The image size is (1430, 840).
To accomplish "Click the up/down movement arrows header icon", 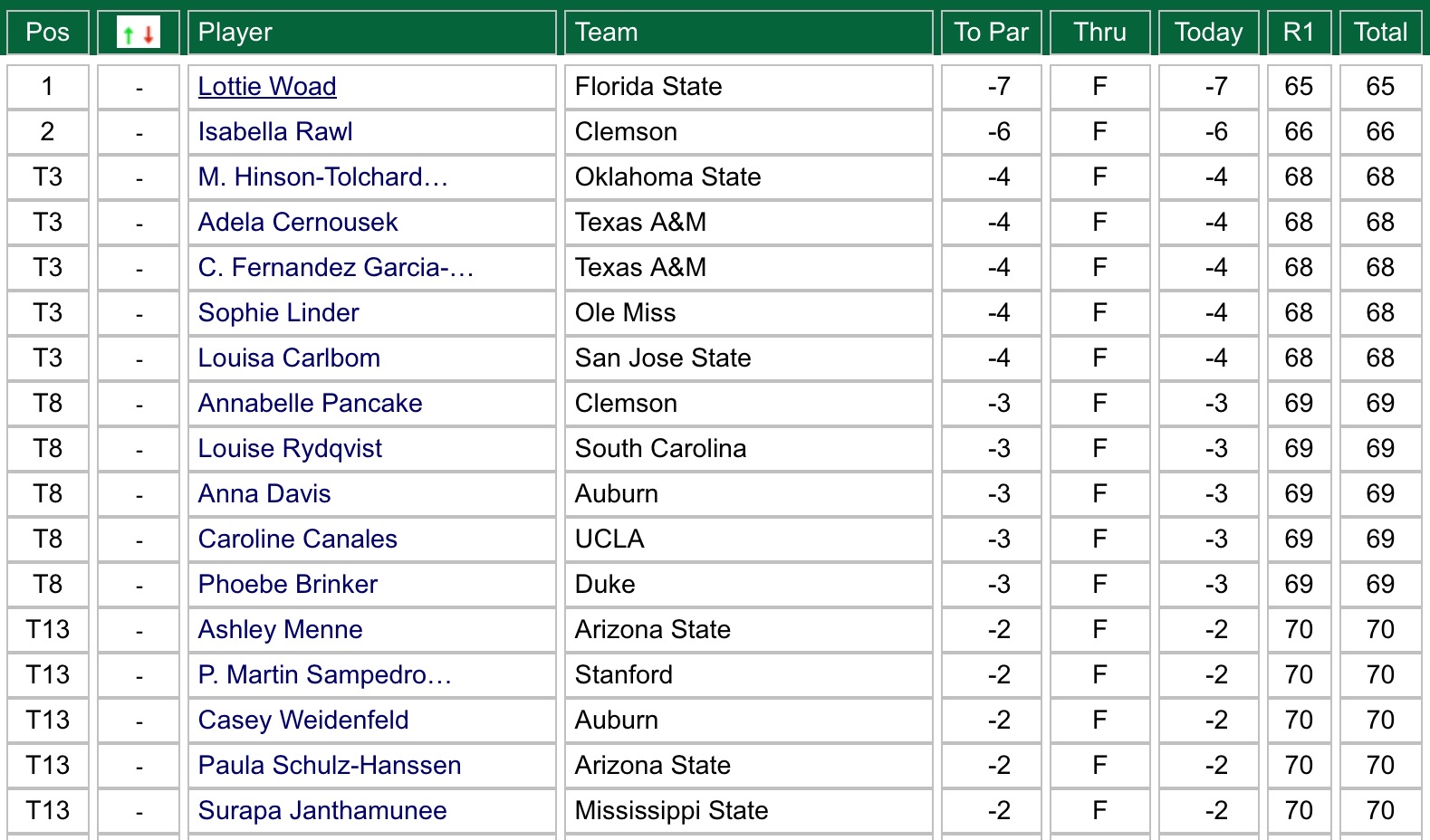I will [139, 33].
